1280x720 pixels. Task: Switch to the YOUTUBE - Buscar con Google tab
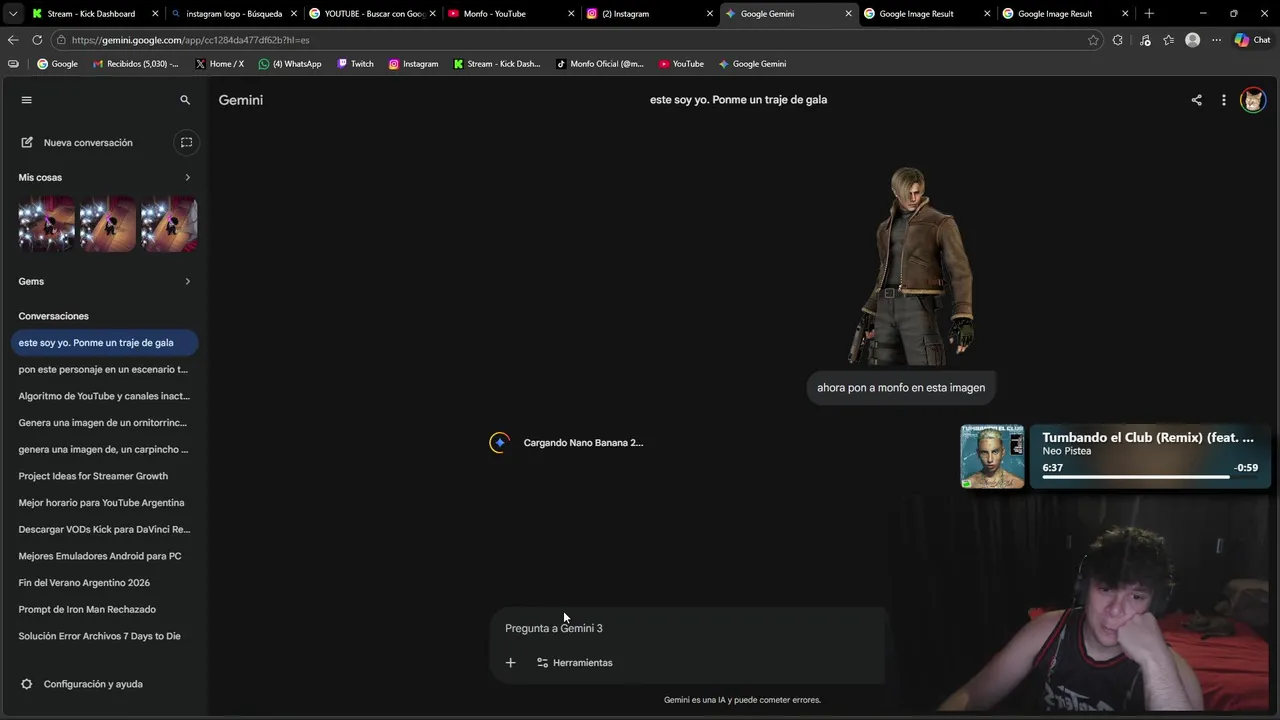[372, 14]
